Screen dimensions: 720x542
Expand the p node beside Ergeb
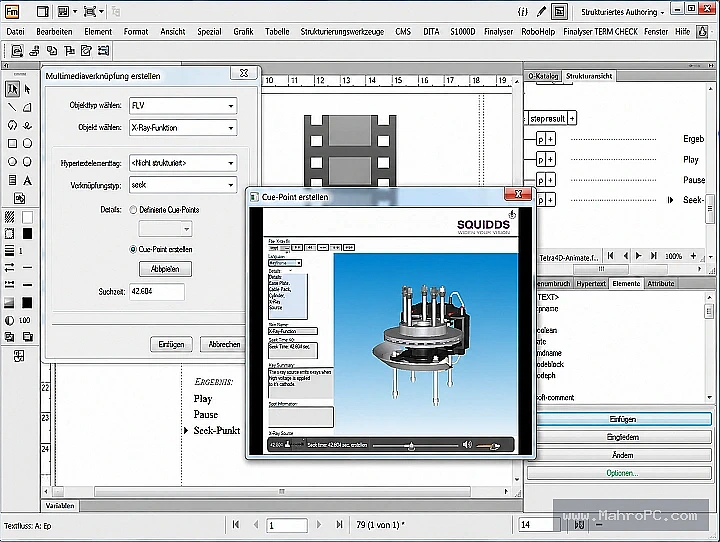point(550,139)
